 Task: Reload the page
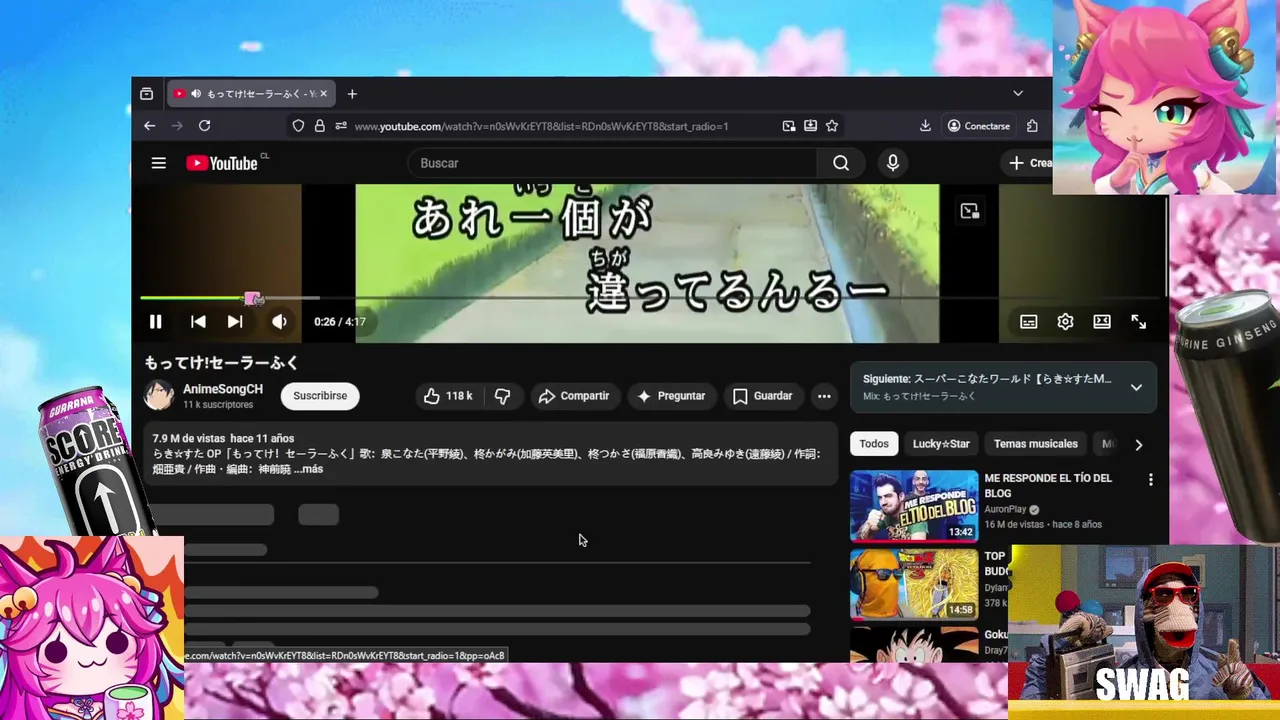[x=204, y=126]
